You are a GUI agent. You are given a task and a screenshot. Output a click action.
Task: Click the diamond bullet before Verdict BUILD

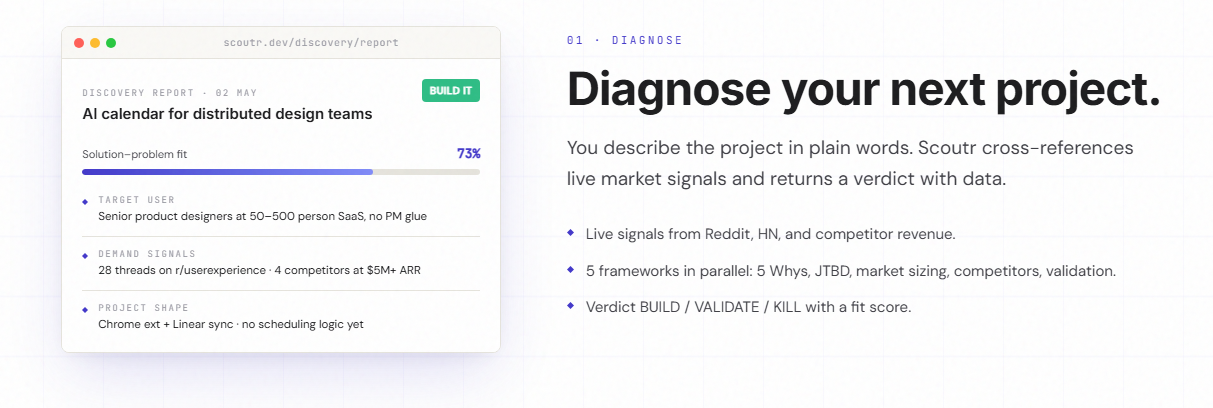571,305
